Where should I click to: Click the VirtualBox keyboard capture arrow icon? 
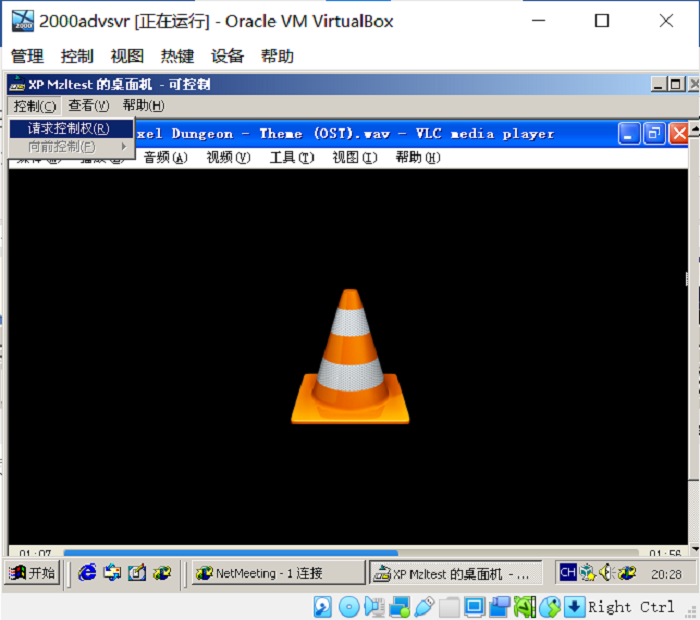[574, 607]
